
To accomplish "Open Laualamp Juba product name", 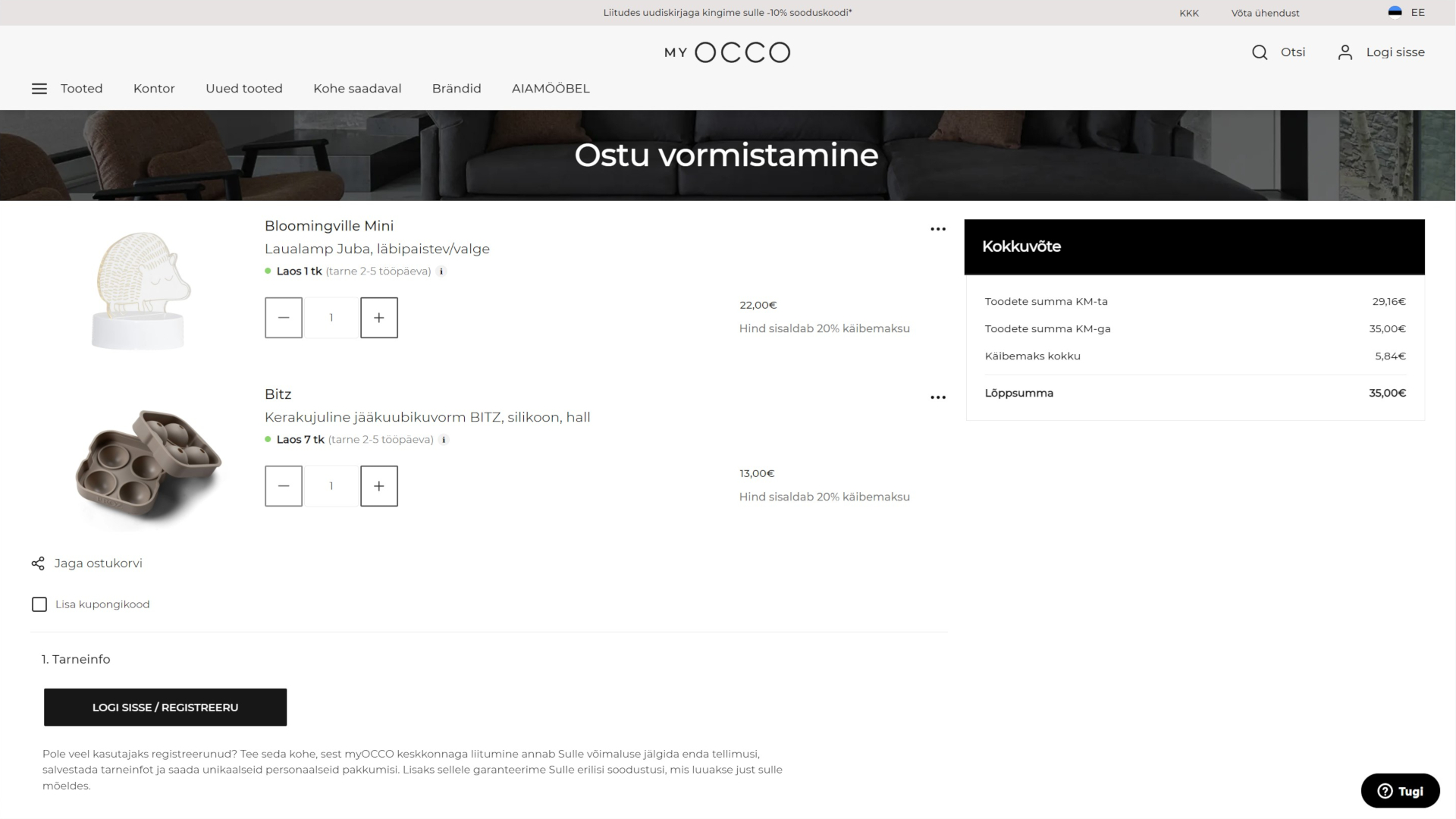I will click(377, 249).
